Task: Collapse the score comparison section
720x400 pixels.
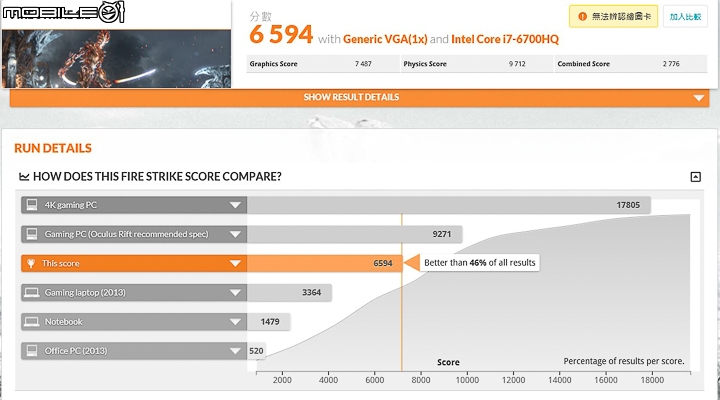Action: pos(696,177)
